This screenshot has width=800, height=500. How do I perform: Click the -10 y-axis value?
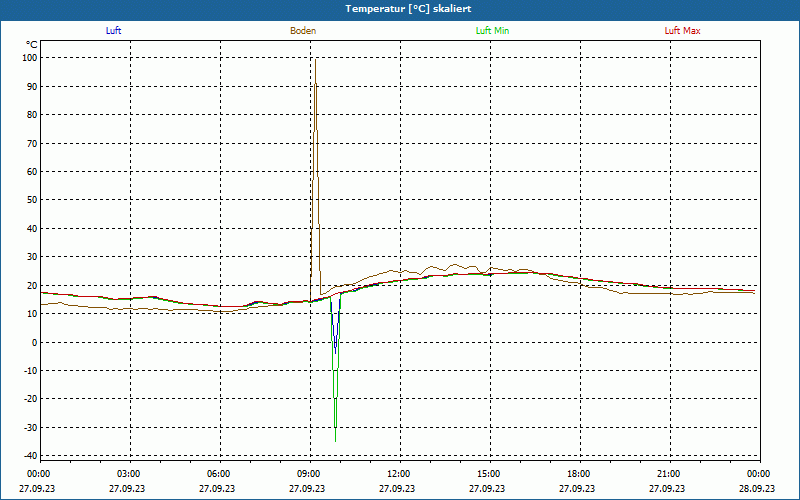[x=31, y=370]
